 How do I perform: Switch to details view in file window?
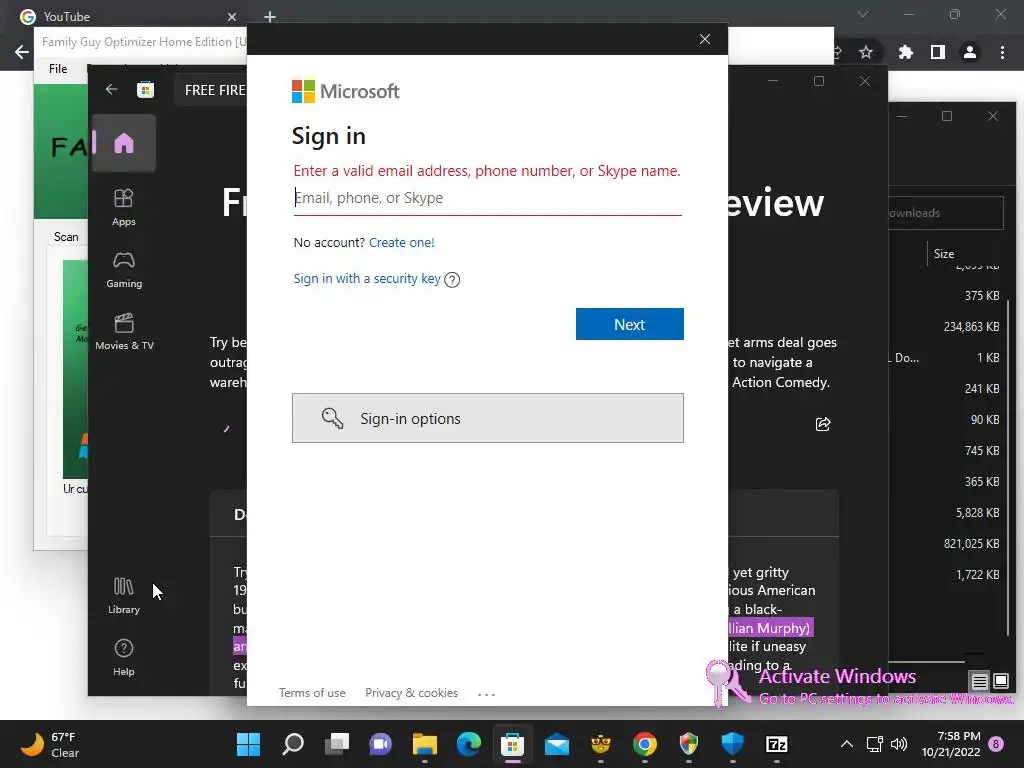click(x=979, y=682)
